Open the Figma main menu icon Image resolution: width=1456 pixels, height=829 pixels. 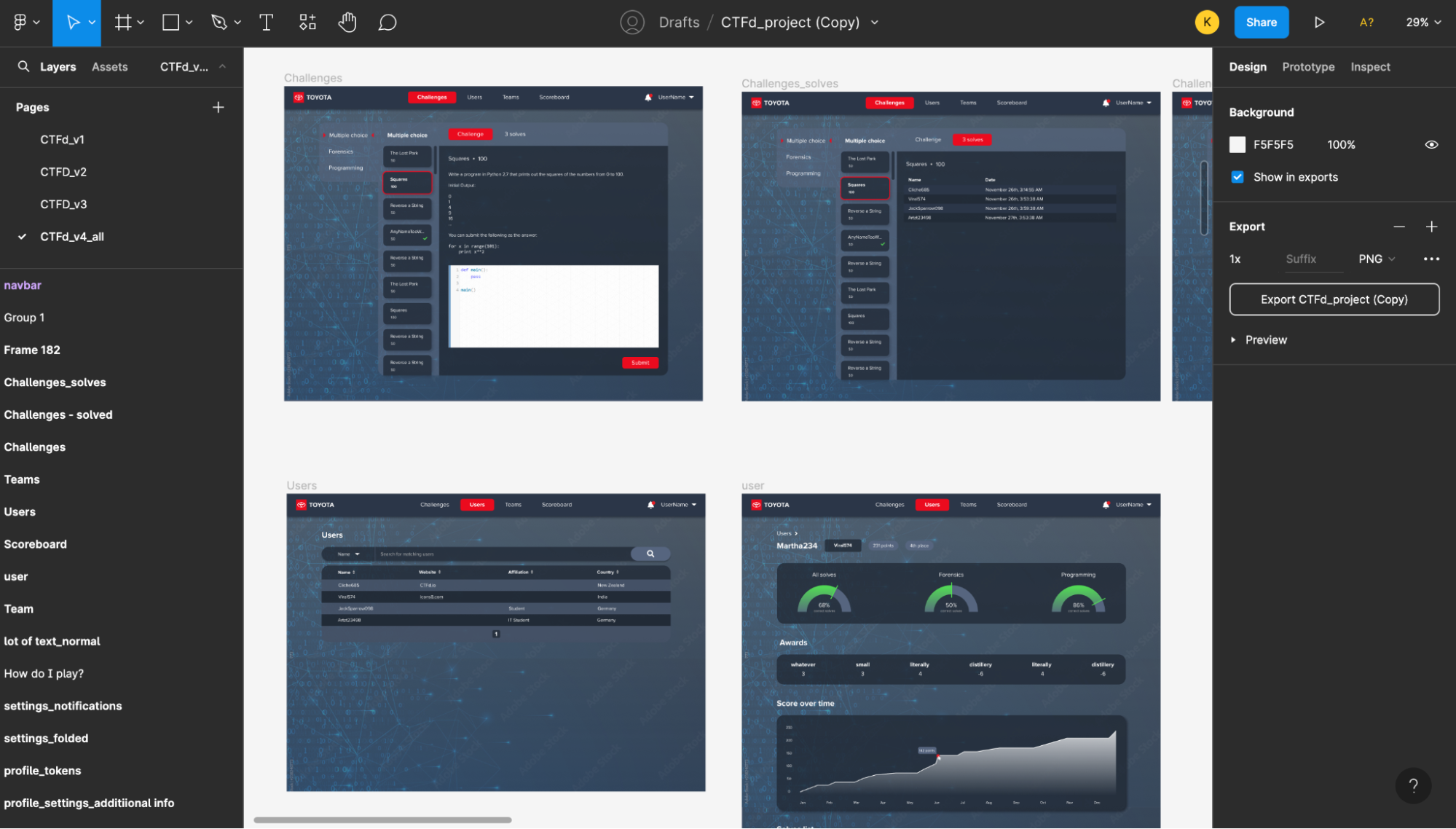pyautogui.click(x=20, y=23)
